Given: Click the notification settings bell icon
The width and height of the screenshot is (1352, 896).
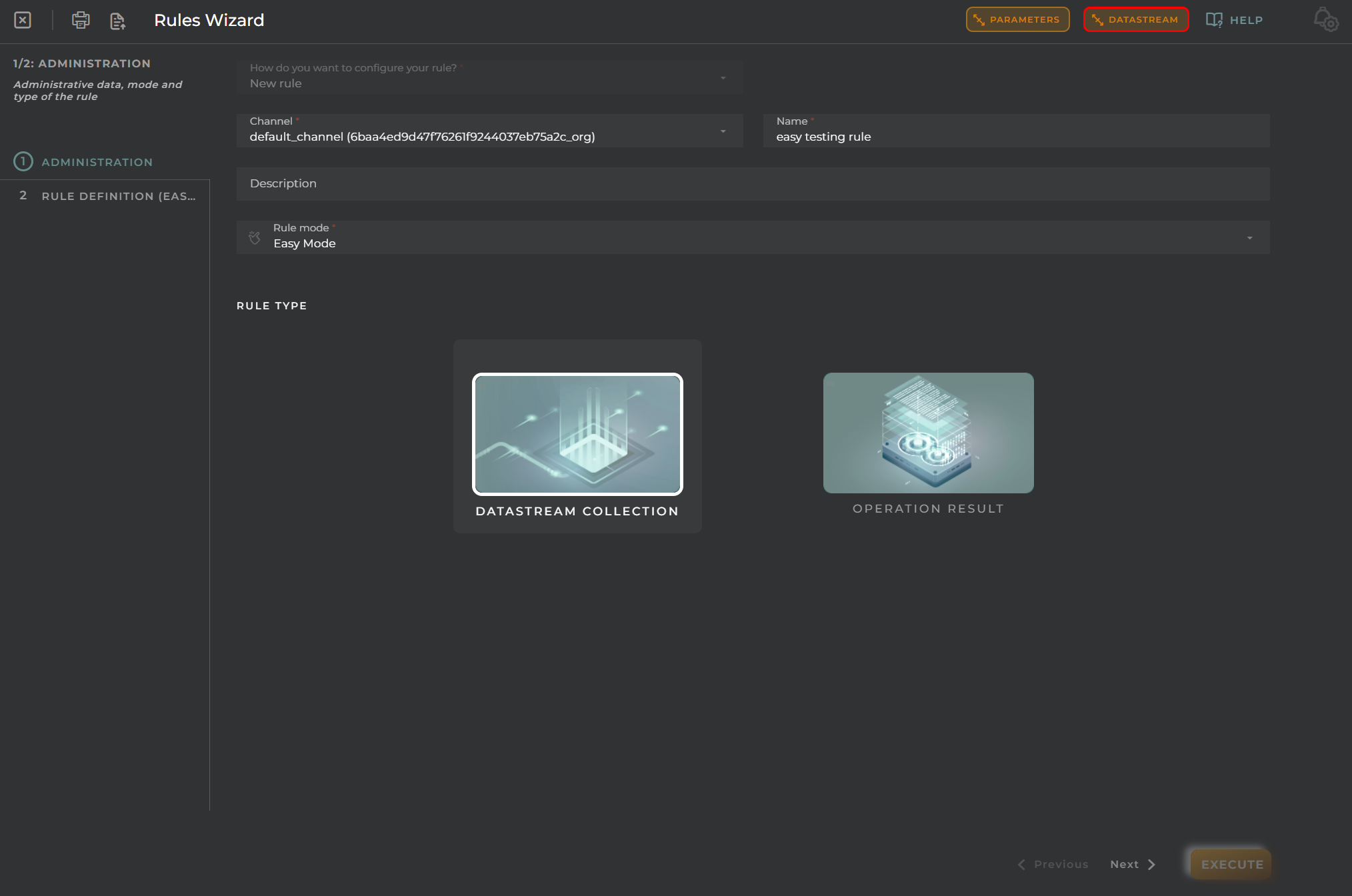Looking at the screenshot, I should tap(1325, 19).
